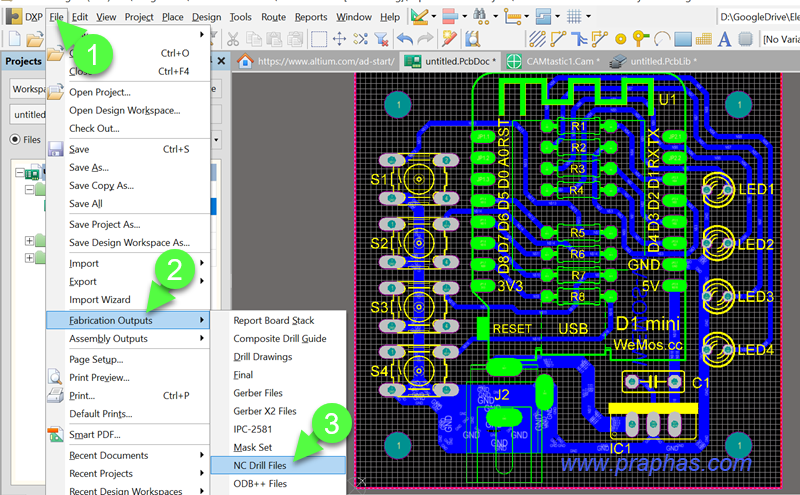Click the Utility Tools pencil-ruler icon

tap(419, 16)
